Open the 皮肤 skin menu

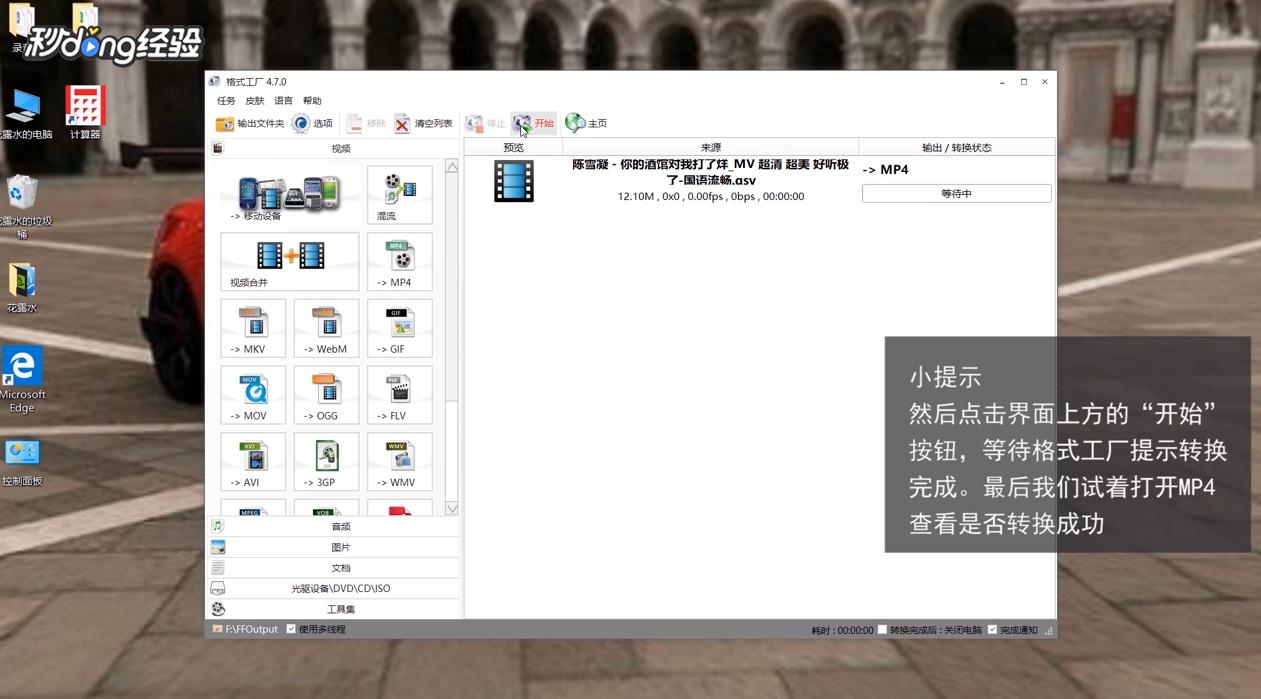pyautogui.click(x=255, y=101)
